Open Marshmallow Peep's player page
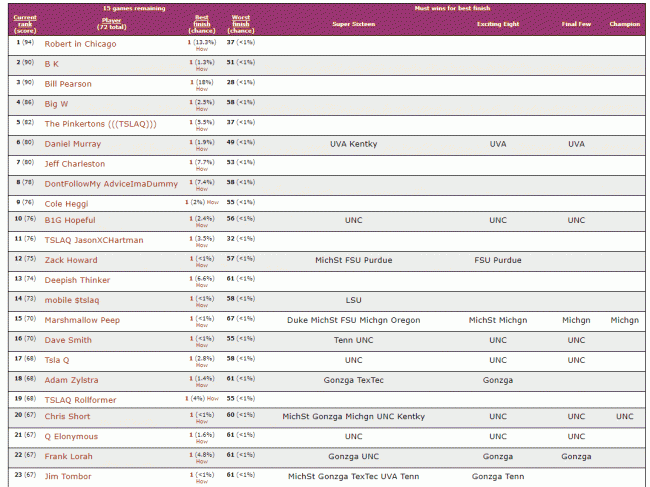Image resolution: width=650 pixels, height=487 pixels. pos(82,320)
